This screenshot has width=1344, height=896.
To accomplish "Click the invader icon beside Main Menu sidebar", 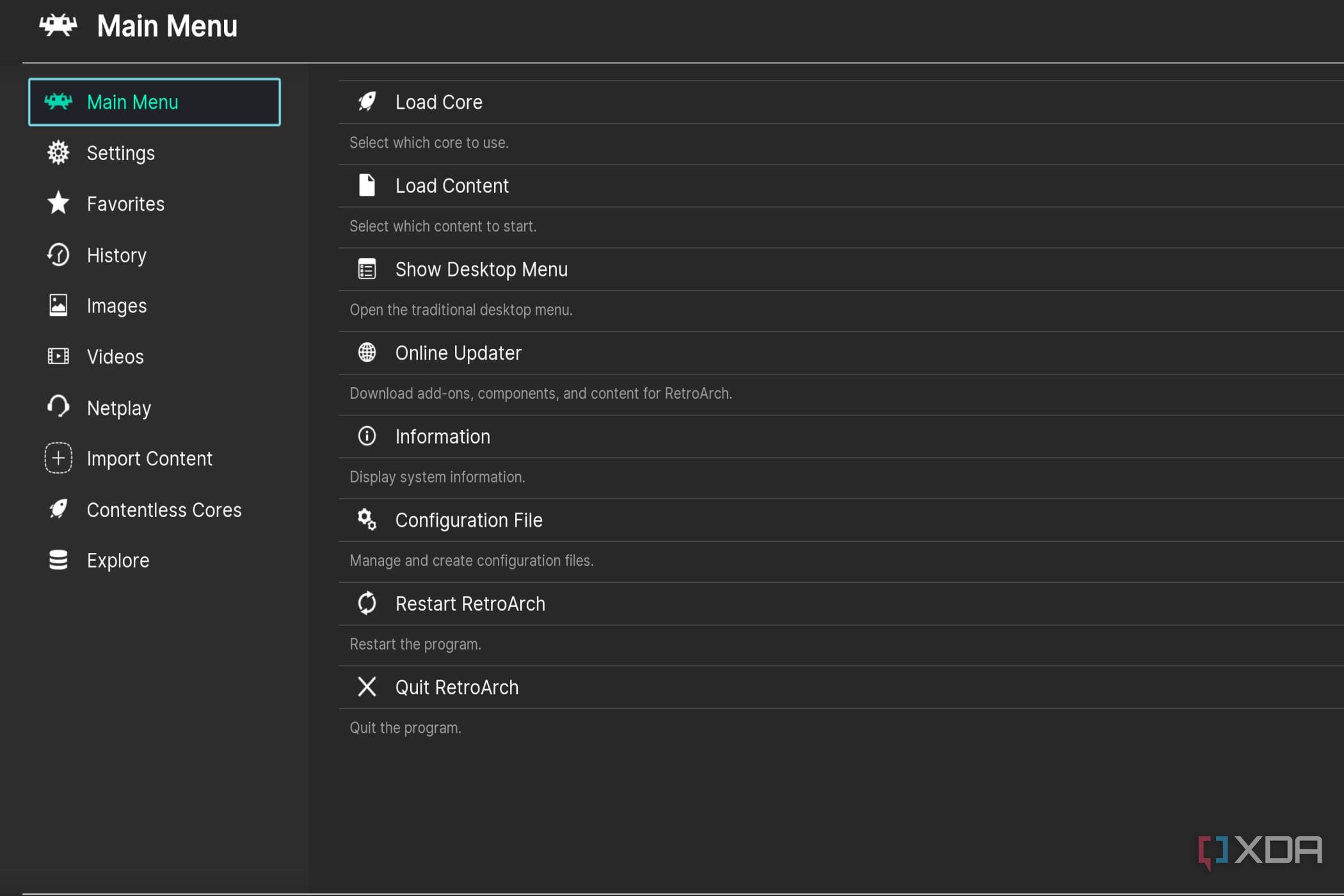I will coord(58,101).
